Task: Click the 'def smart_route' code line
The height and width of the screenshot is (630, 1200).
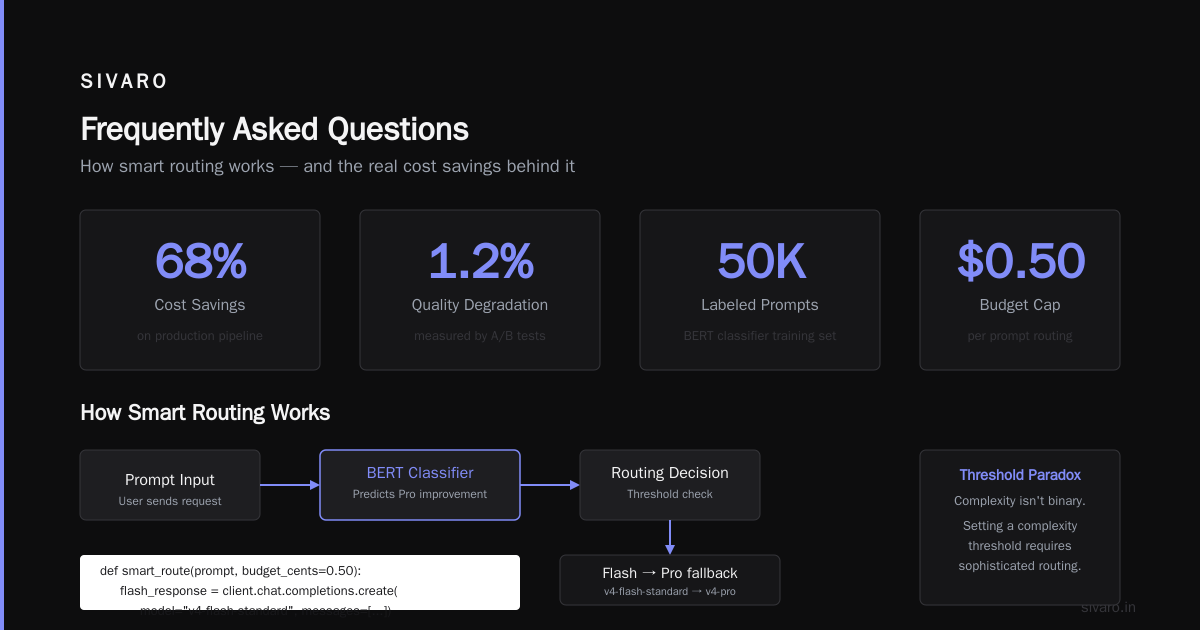Action: (229, 571)
